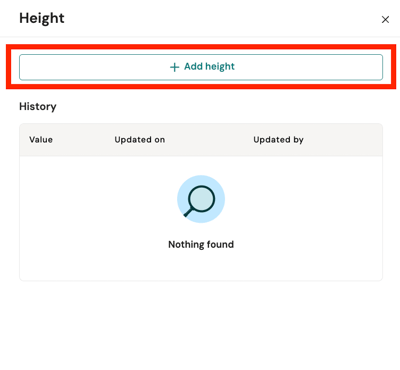This screenshot has height=370, width=400.
Task: Click the empty history table body
Action: point(201,218)
